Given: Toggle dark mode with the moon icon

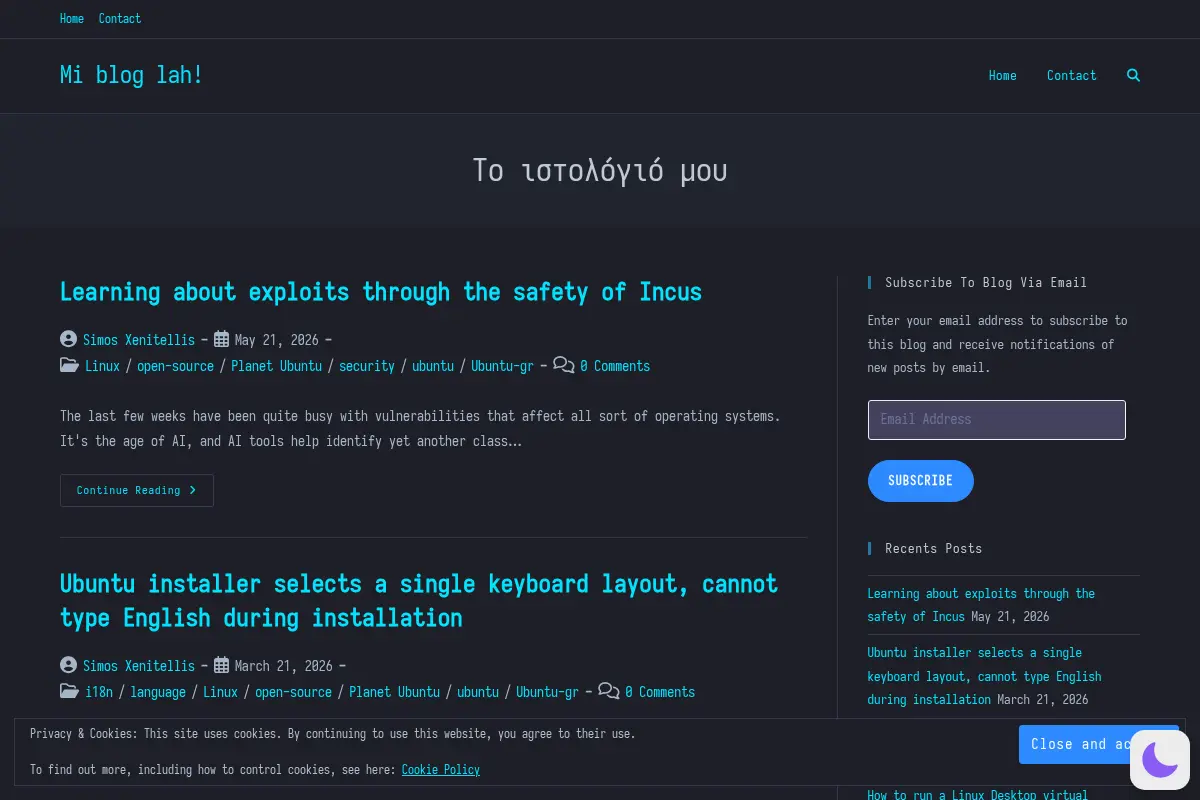Looking at the screenshot, I should point(1160,759).
